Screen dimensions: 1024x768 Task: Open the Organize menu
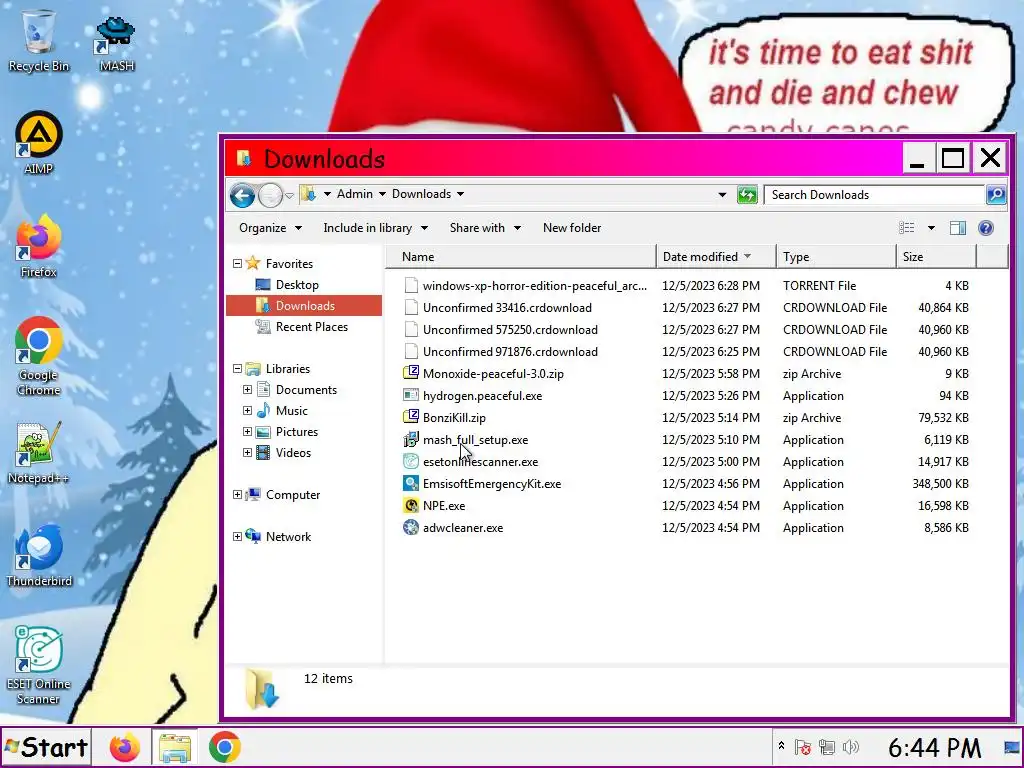click(270, 228)
